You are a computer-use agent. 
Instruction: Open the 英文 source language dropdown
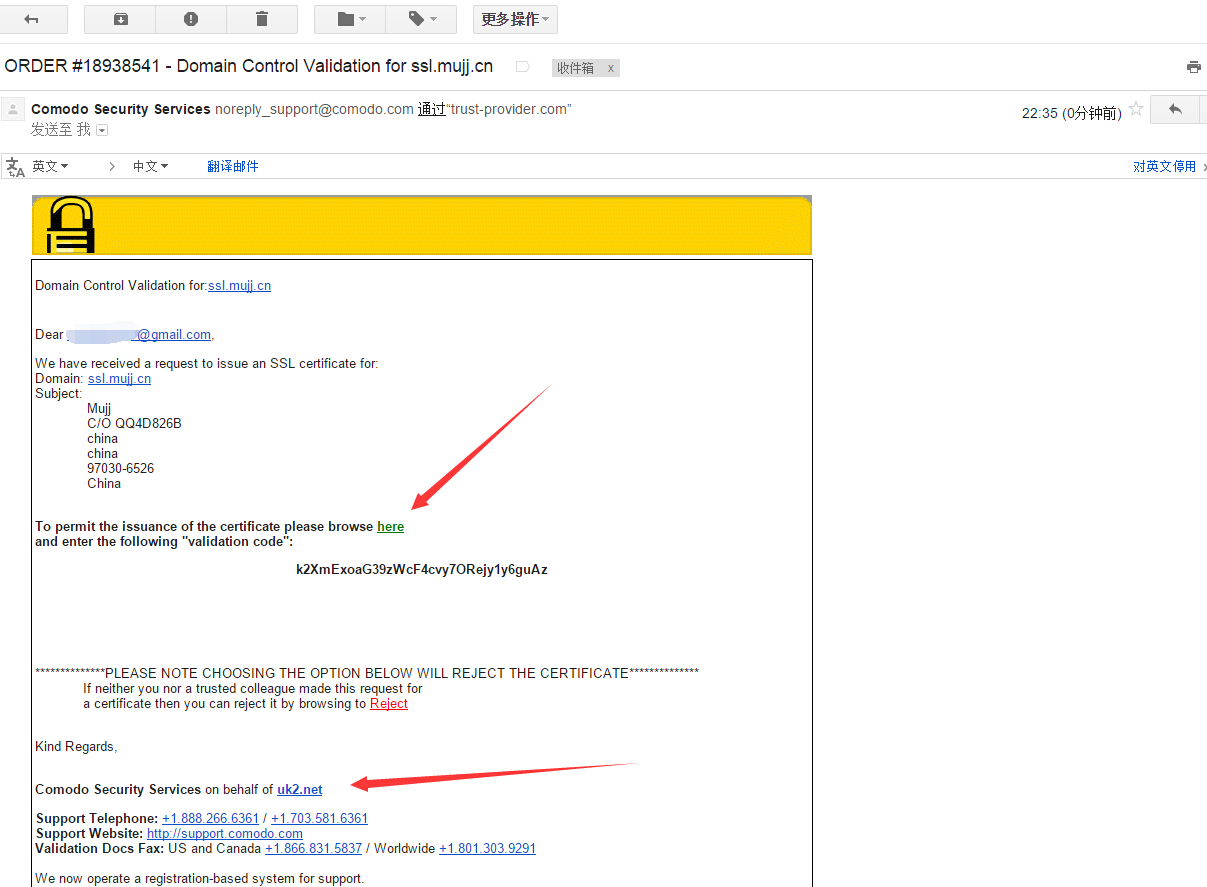pyautogui.click(x=50, y=167)
